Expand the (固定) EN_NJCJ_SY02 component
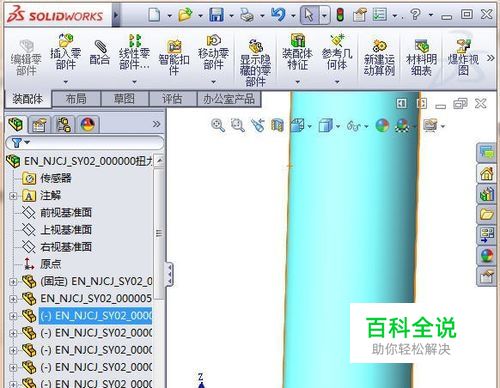Screen dimensions: 500x388 coord(13,282)
